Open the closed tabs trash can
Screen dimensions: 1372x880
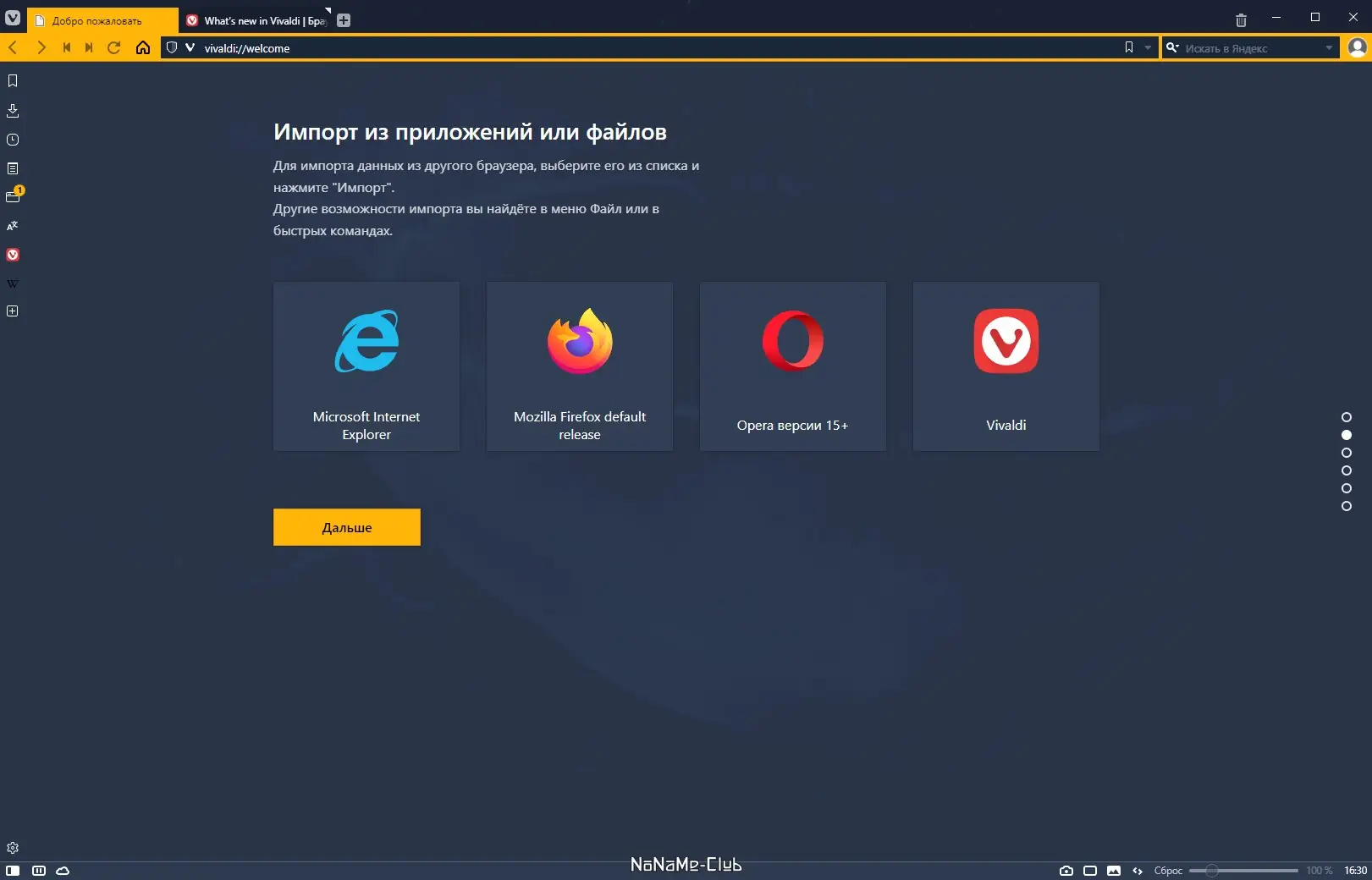click(1241, 20)
